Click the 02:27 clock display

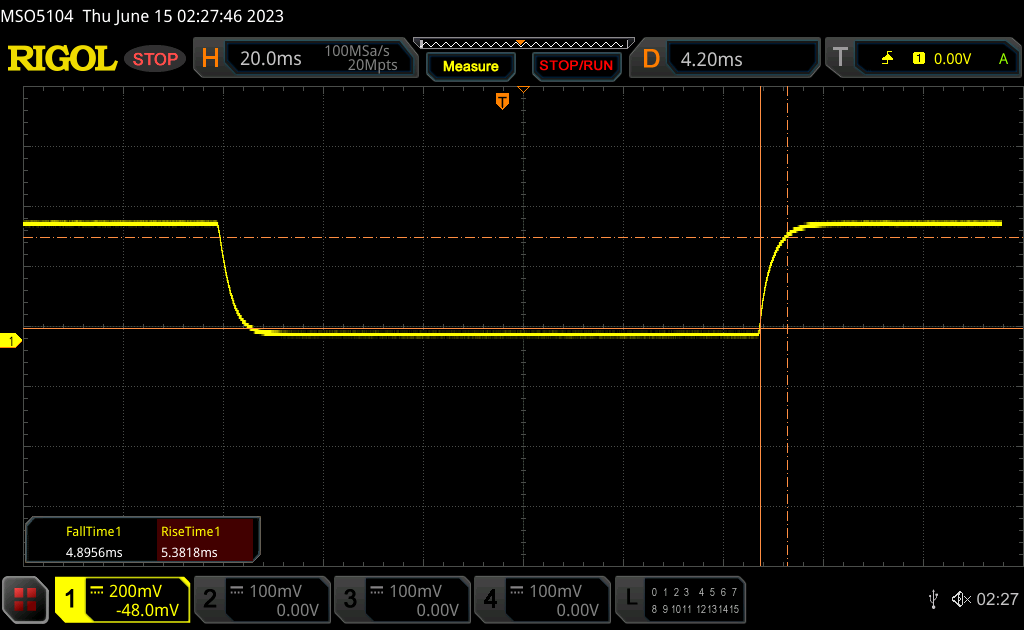(x=997, y=599)
